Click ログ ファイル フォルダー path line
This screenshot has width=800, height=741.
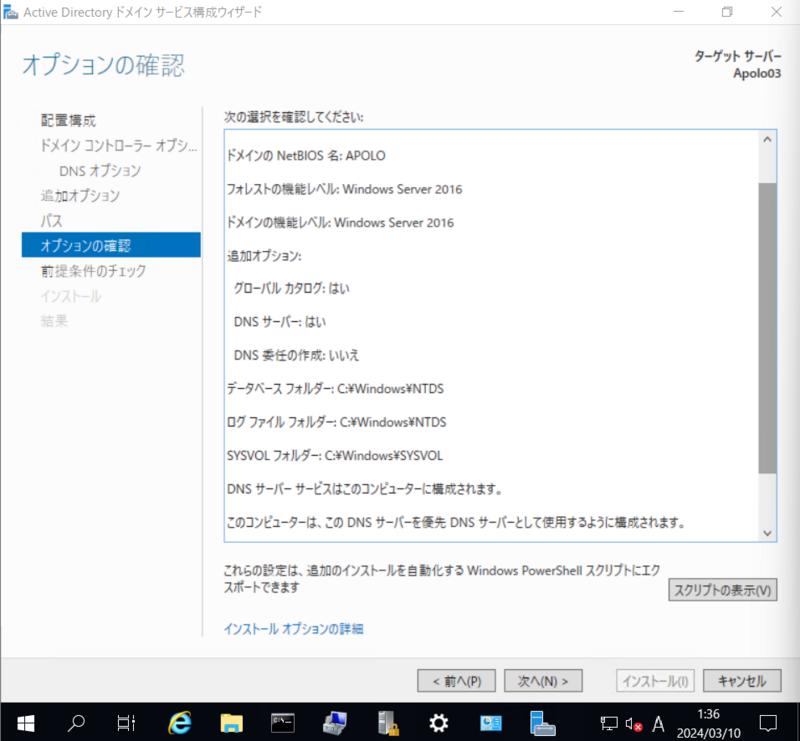[x=336, y=422]
